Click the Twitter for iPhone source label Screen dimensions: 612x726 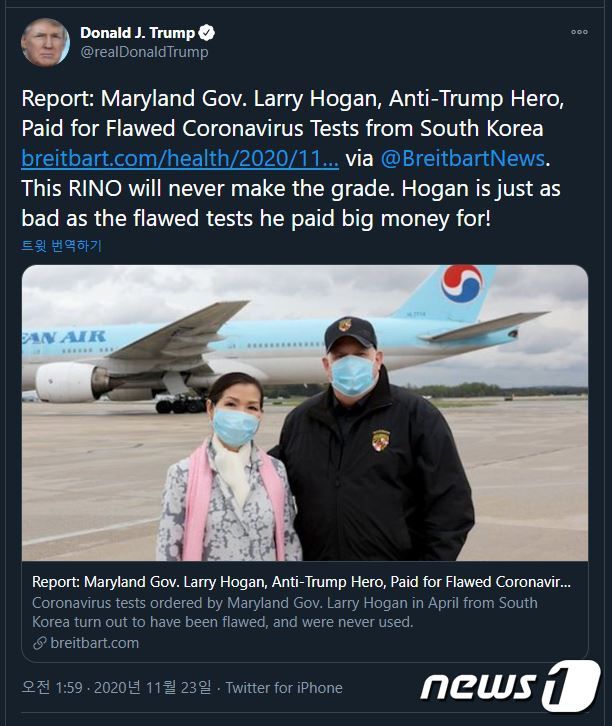(x=284, y=688)
